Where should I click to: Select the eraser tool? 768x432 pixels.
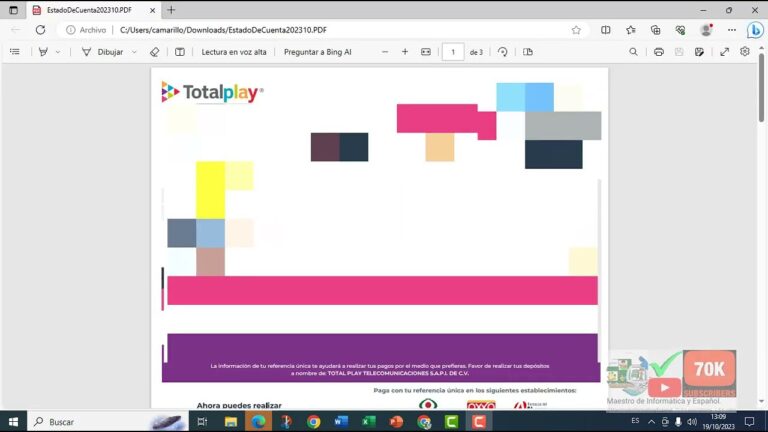point(154,52)
